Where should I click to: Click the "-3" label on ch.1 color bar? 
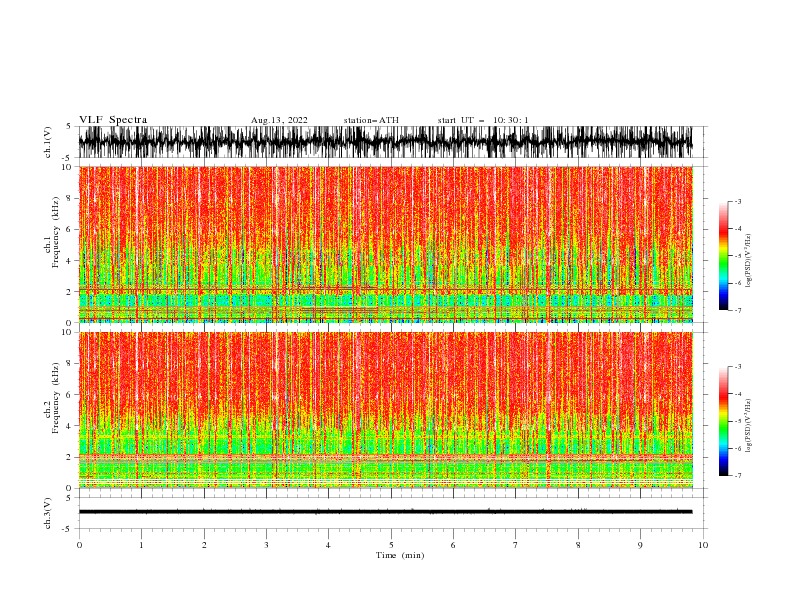pos(737,201)
